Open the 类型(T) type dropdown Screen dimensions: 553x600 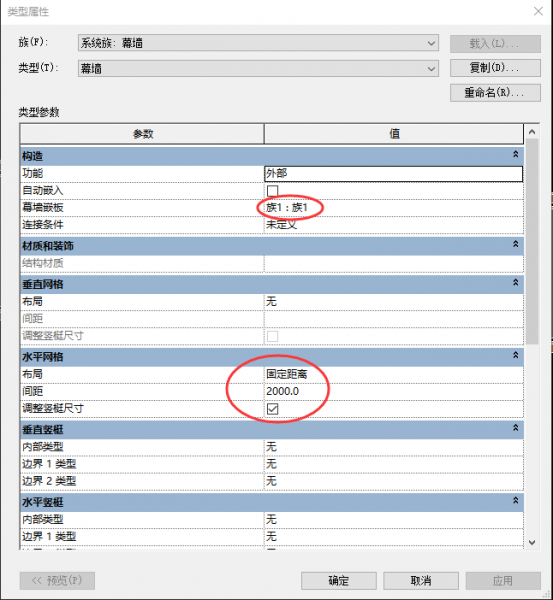(258, 68)
